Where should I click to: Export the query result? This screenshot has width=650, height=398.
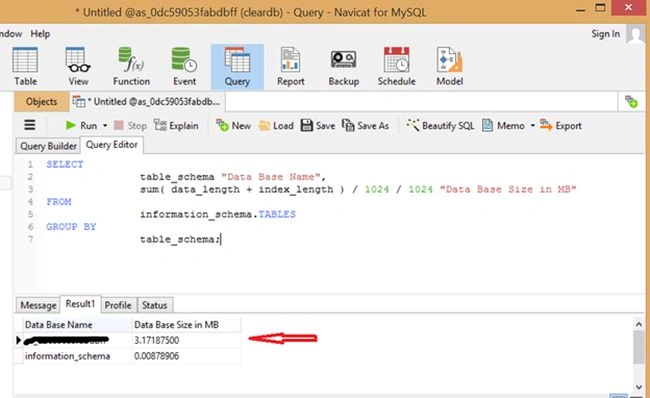[561, 126]
